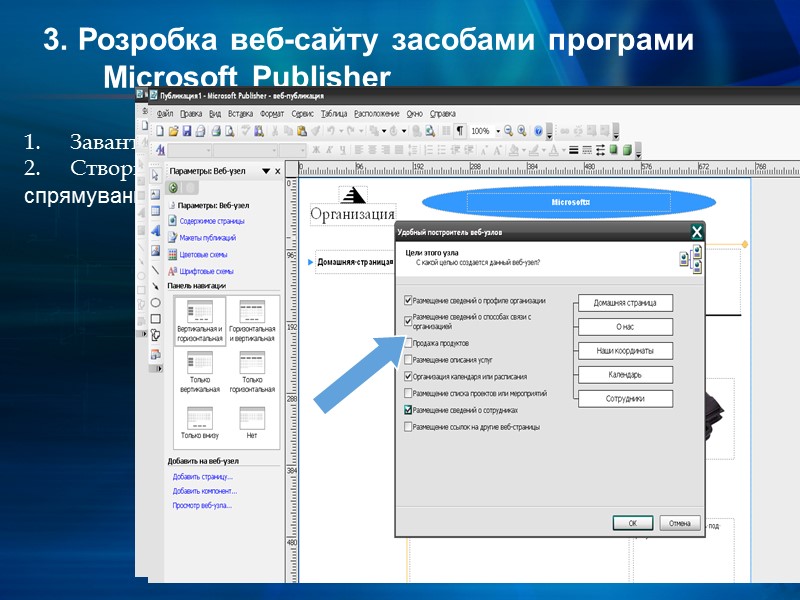
Task: Open the task pane title dropdown arrow
Action: tap(266, 171)
